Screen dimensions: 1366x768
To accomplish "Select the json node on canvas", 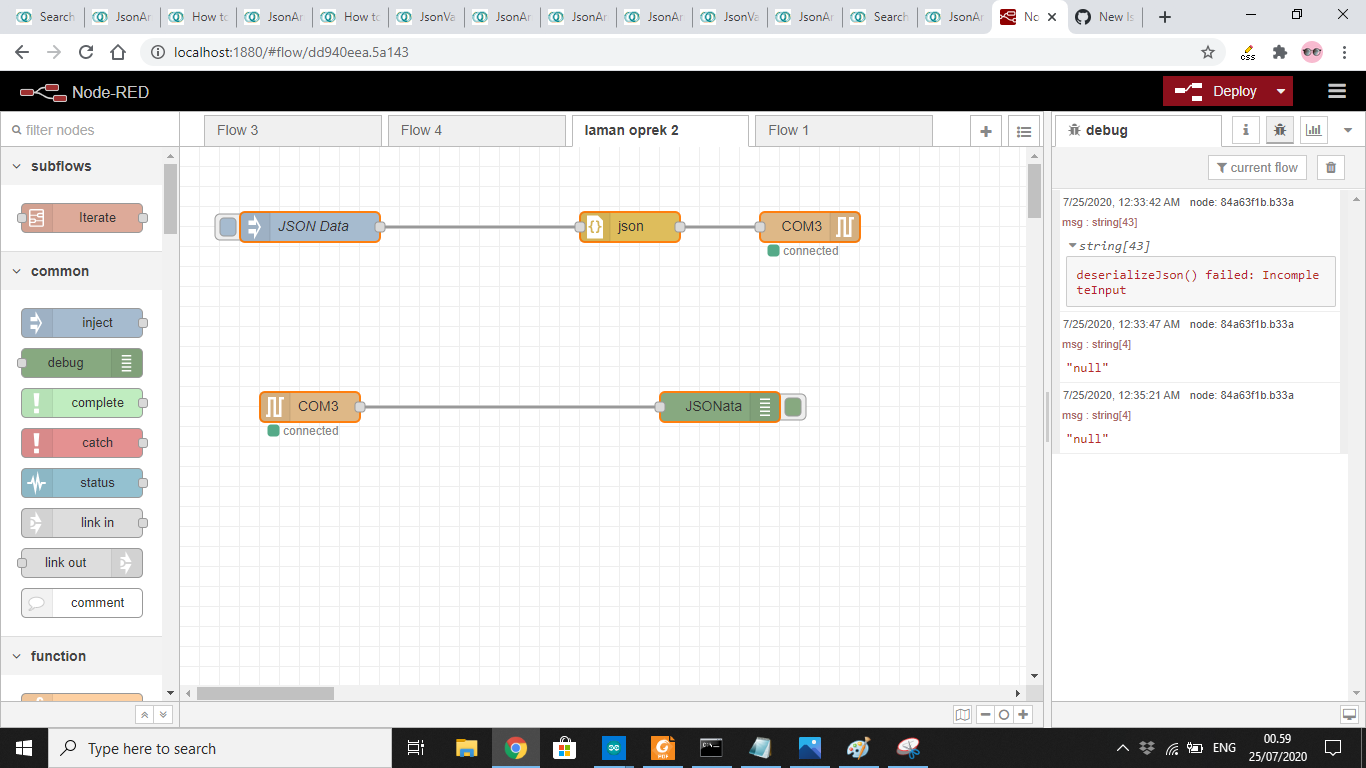I will click(630, 227).
